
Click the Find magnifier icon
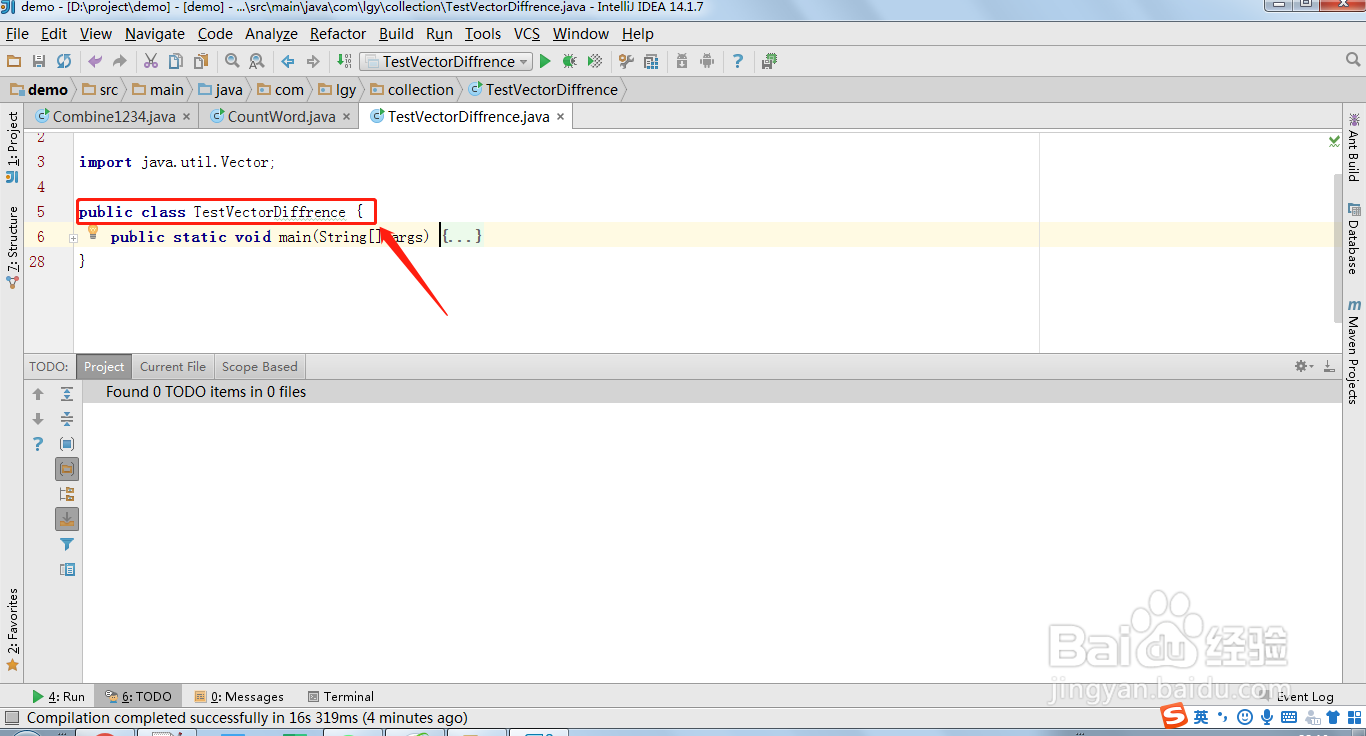click(x=232, y=61)
